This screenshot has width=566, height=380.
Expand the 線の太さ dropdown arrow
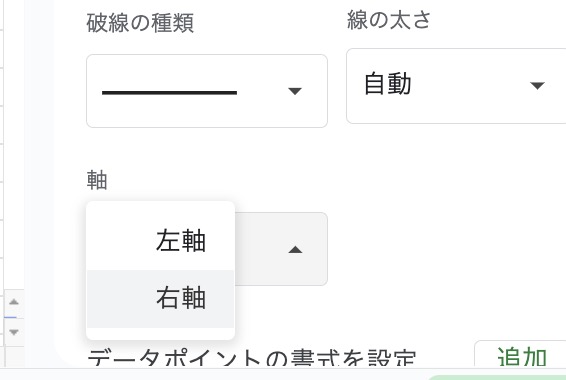tap(537, 86)
